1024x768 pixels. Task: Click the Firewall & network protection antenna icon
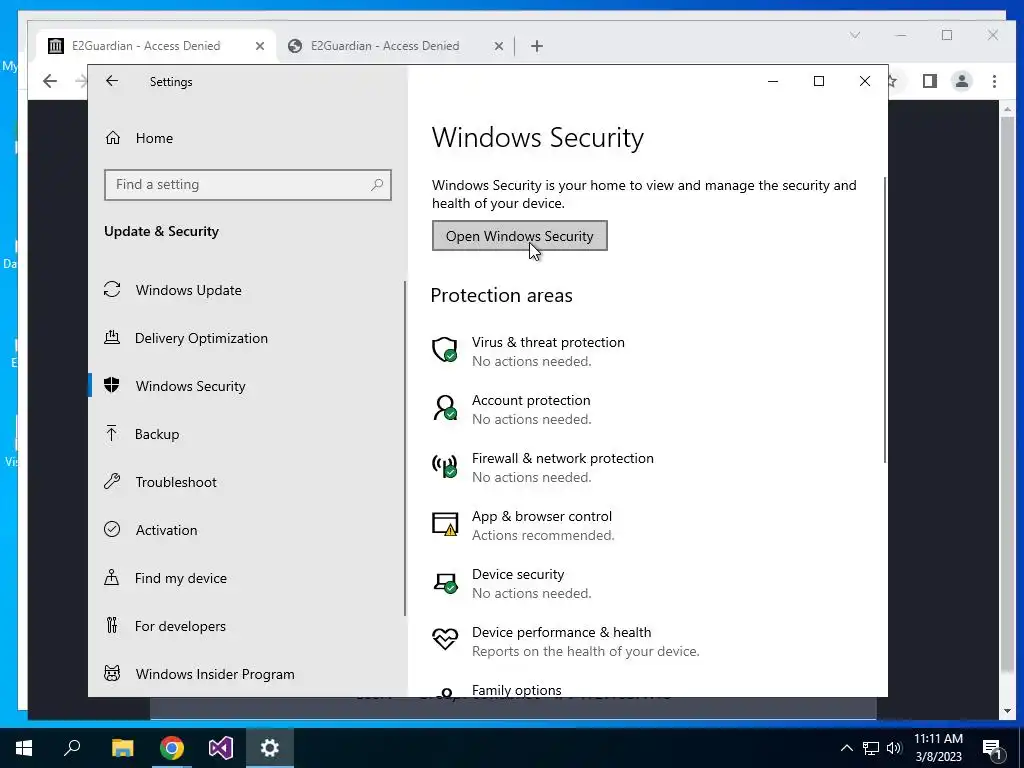(x=445, y=466)
